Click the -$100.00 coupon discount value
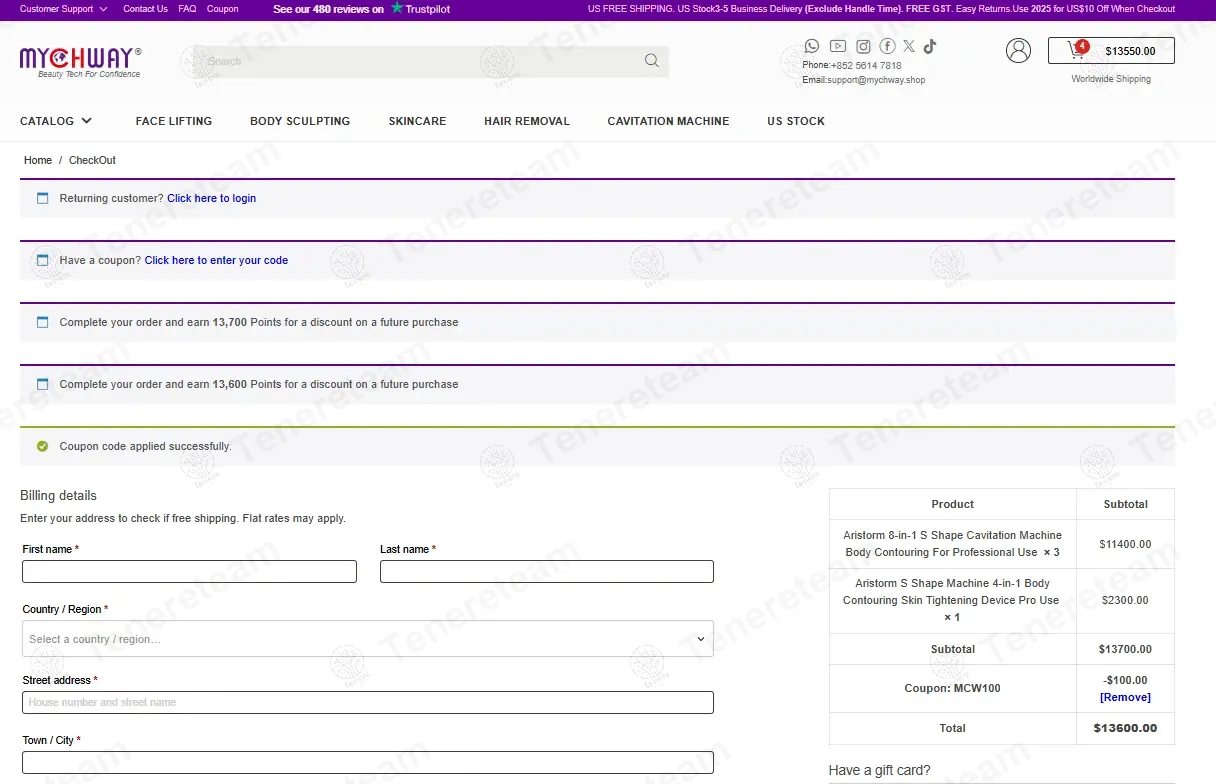Screen dimensions: 1216x784 1125,680
